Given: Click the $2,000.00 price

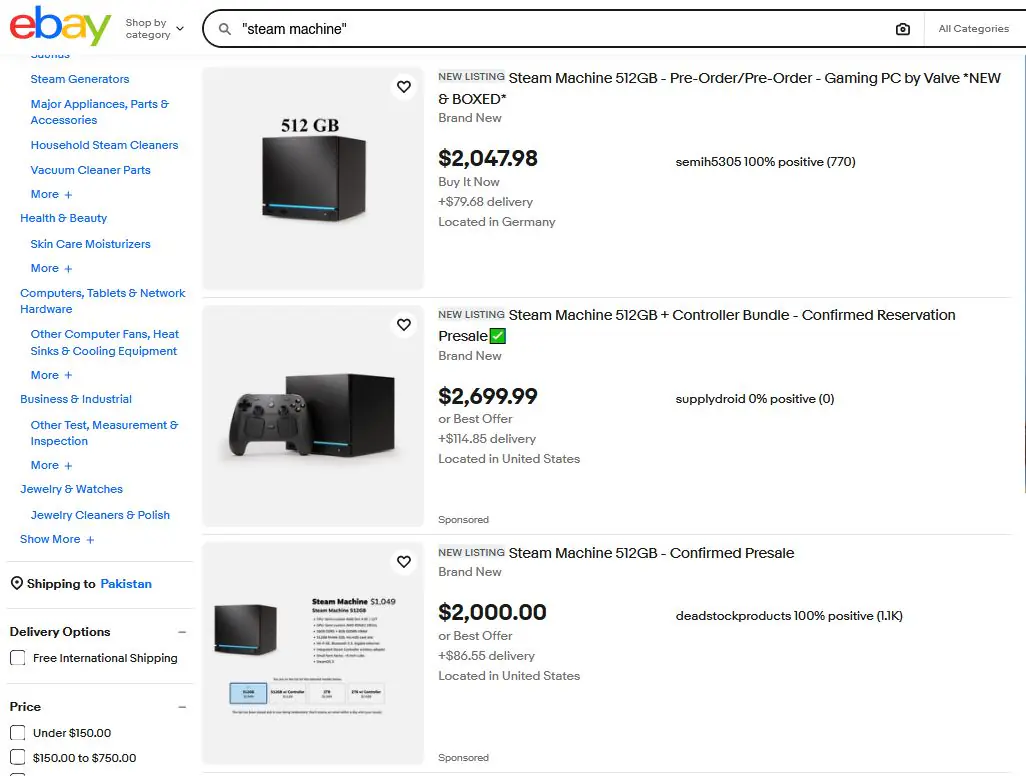Looking at the screenshot, I should (x=492, y=612).
